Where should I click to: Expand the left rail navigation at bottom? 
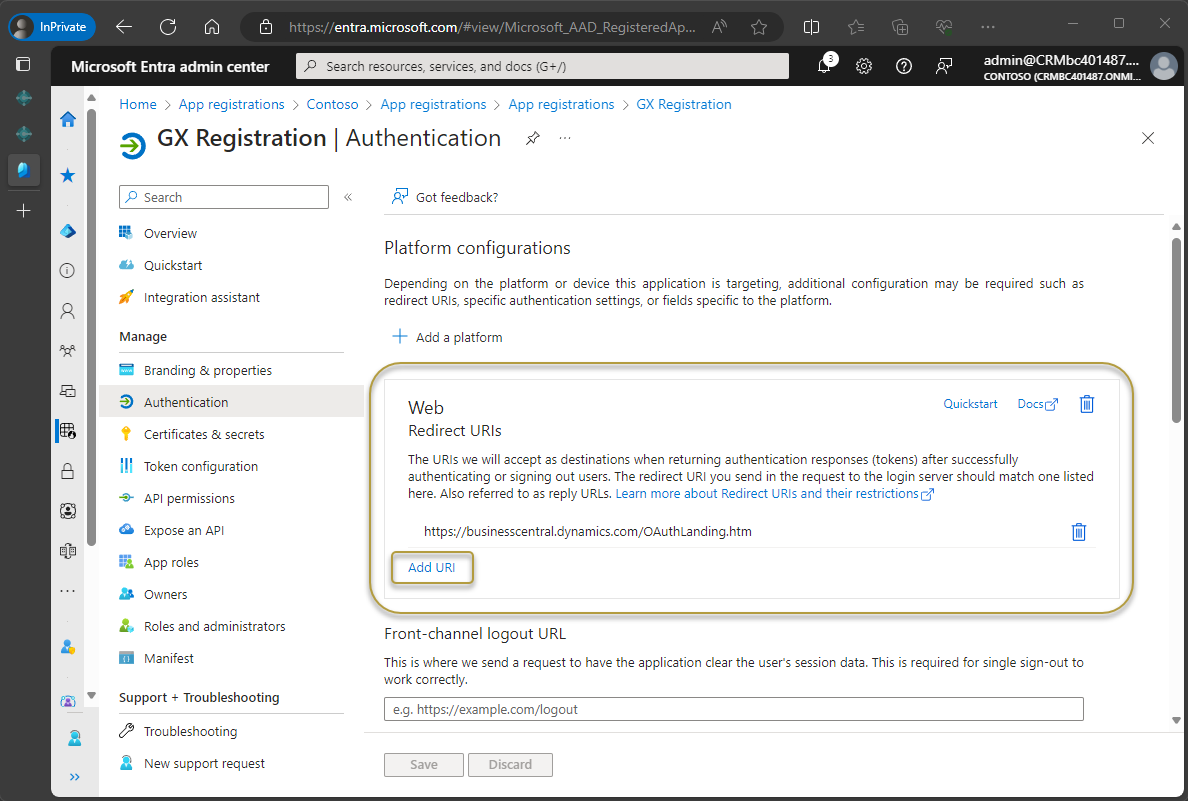point(75,776)
